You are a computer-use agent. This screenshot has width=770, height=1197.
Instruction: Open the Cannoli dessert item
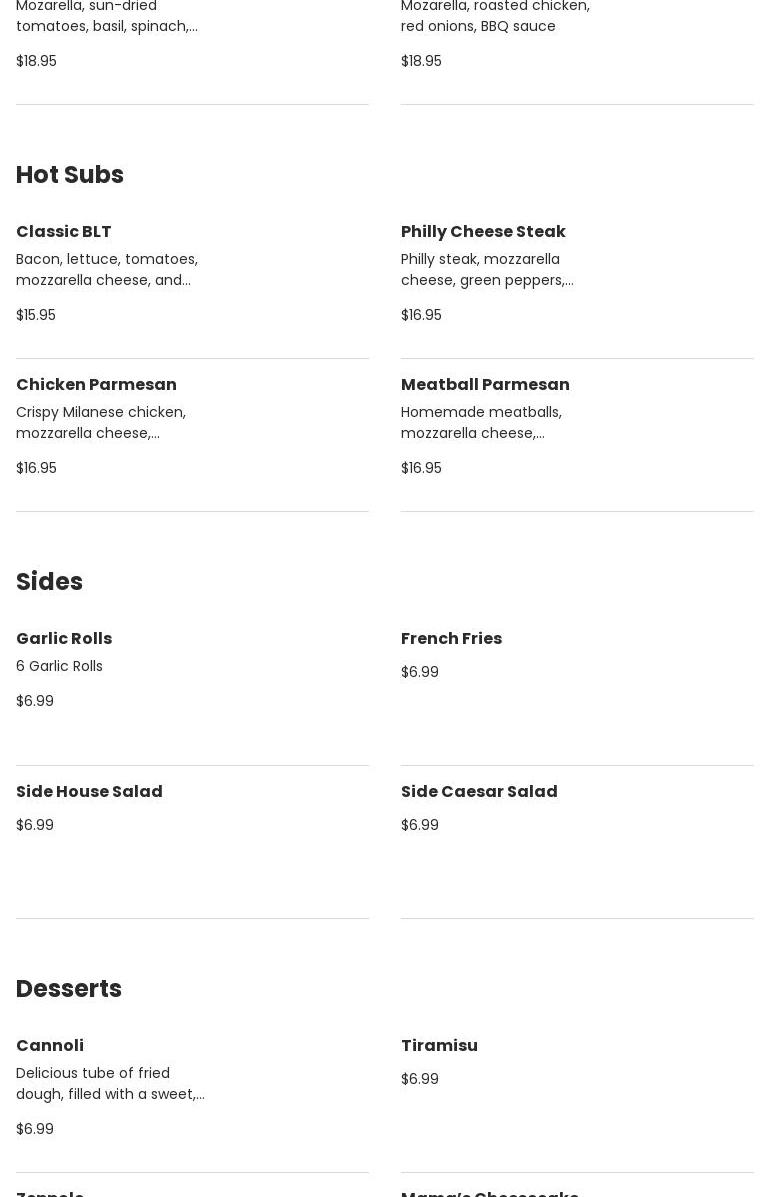tap(50, 1045)
